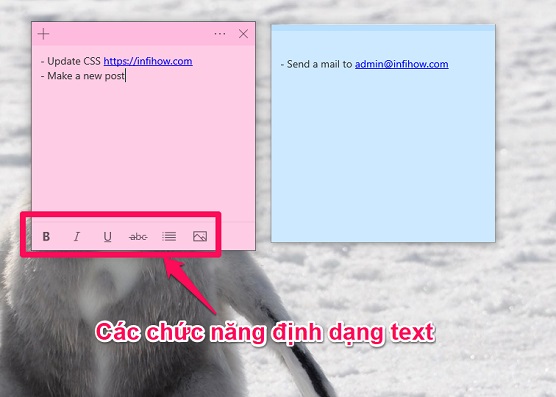Add an image to the note
The height and width of the screenshot is (397, 556).
(200, 236)
